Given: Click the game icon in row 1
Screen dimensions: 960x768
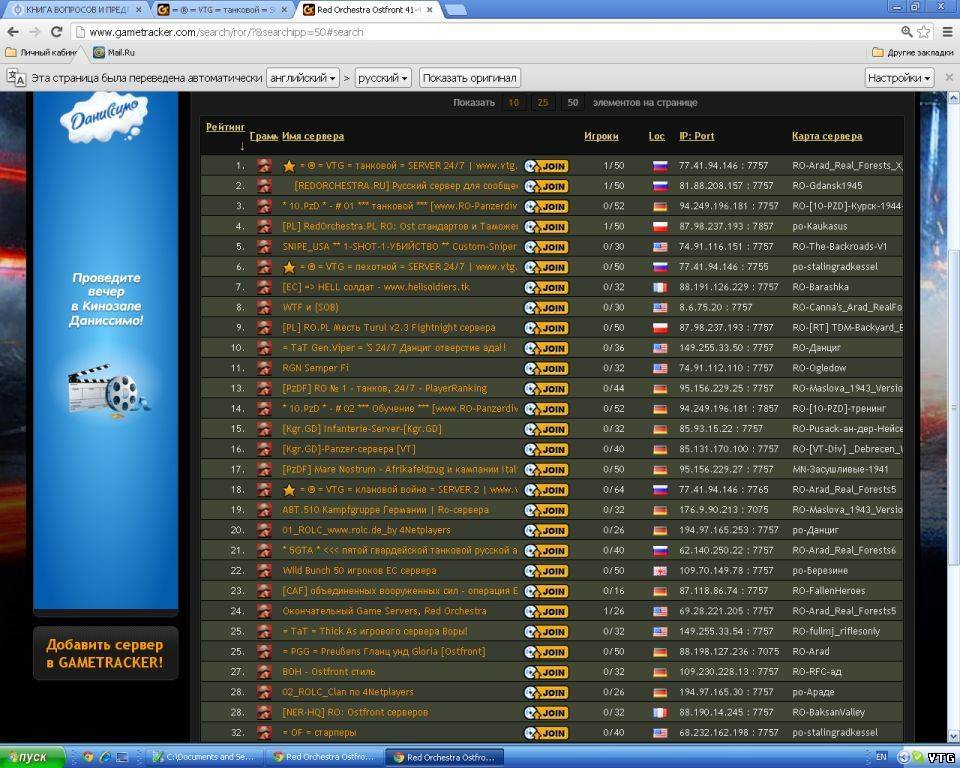Looking at the screenshot, I should (264, 165).
